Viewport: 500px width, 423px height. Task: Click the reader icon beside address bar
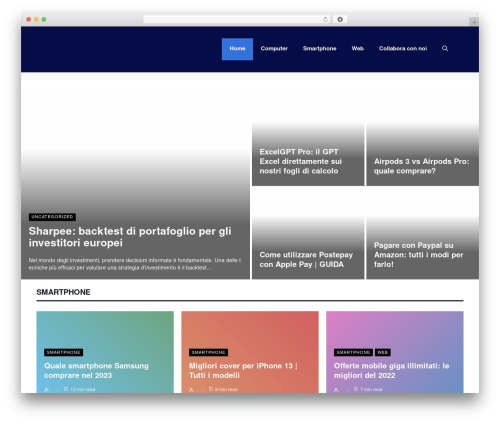pyautogui.click(x=340, y=19)
